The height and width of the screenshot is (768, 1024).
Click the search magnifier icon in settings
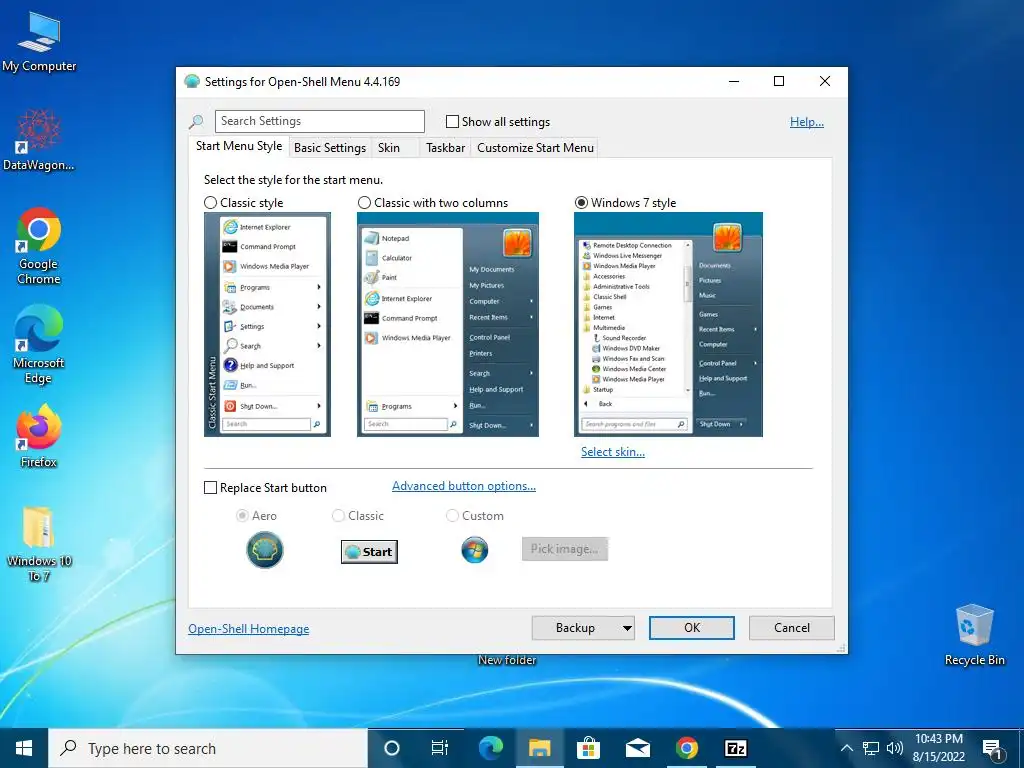[x=196, y=121]
